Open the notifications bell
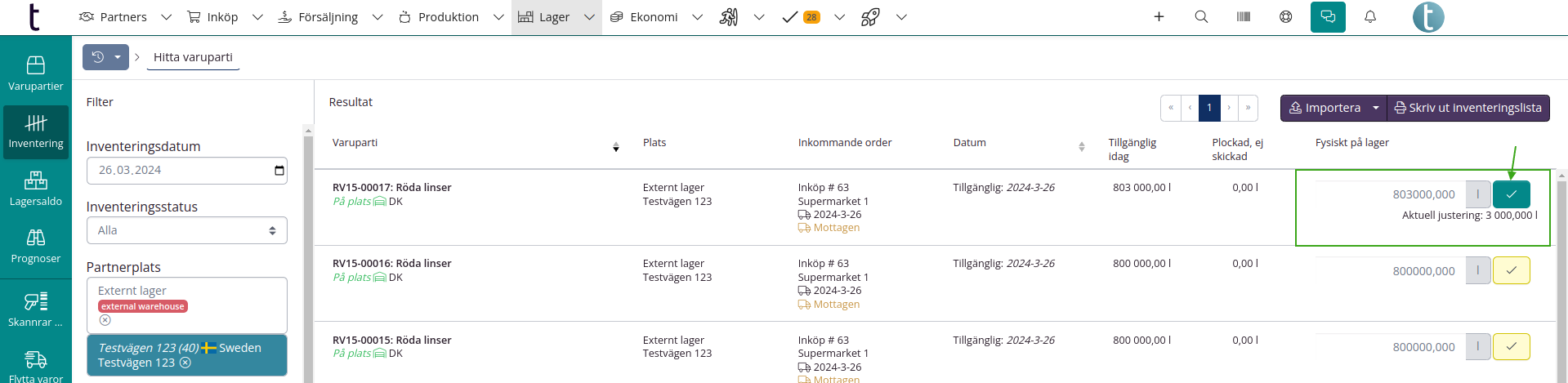The height and width of the screenshot is (383, 1568). pos(1370,16)
